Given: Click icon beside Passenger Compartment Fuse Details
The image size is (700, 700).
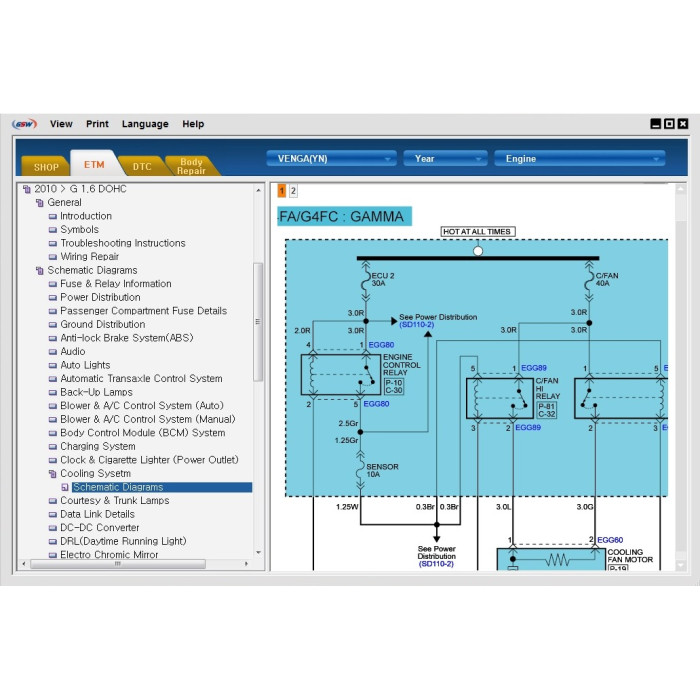Looking at the screenshot, I should point(53,311).
